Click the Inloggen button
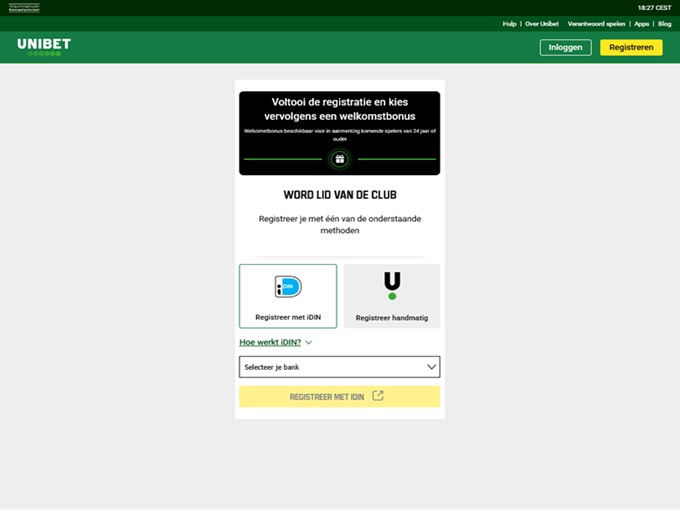The height and width of the screenshot is (511, 680). coord(565,47)
